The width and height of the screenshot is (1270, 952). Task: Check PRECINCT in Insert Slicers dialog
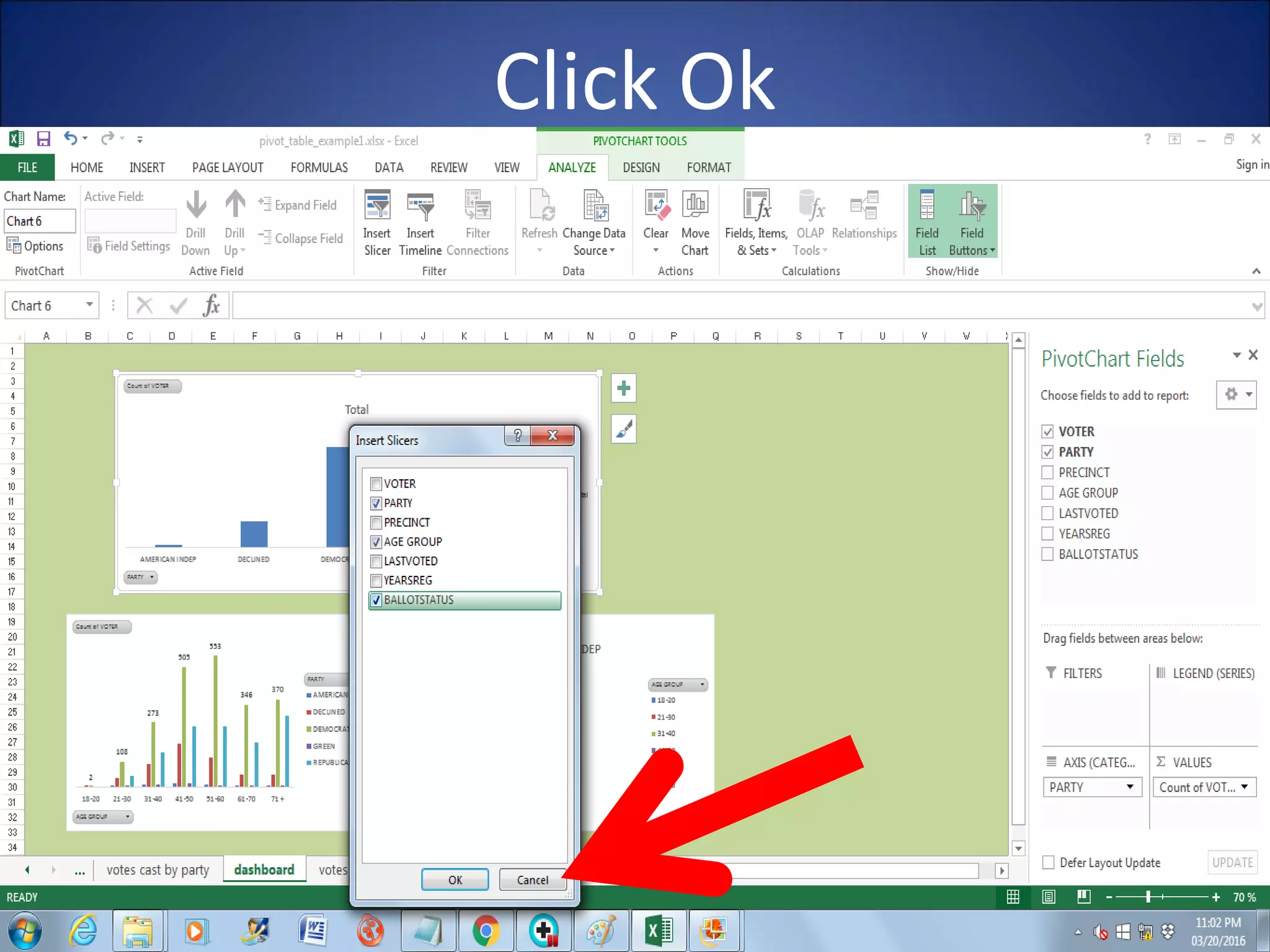376,522
